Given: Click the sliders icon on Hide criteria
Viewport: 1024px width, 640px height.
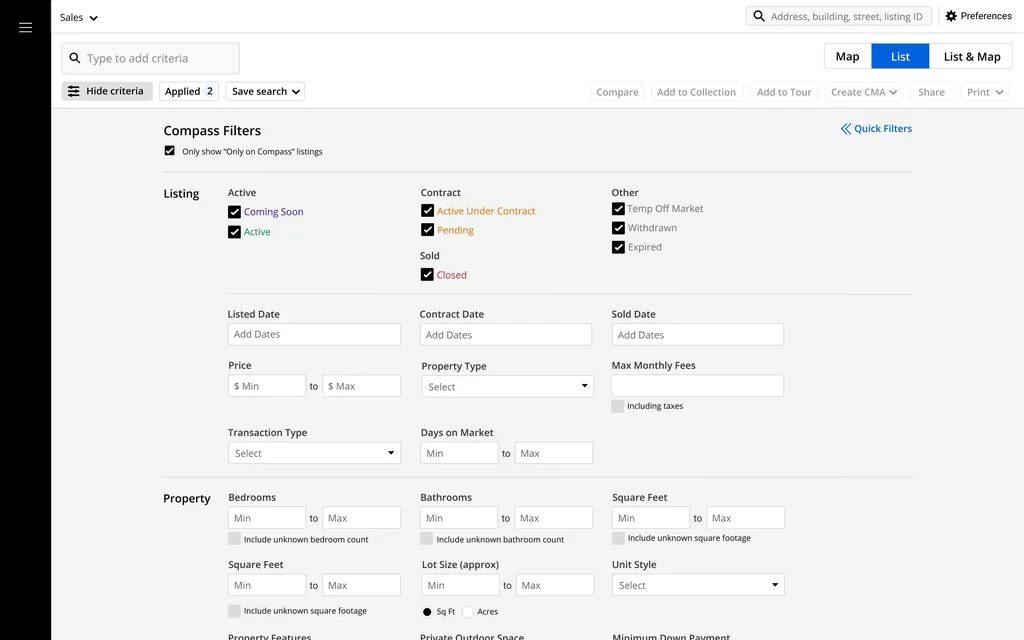Looking at the screenshot, I should [x=74, y=91].
